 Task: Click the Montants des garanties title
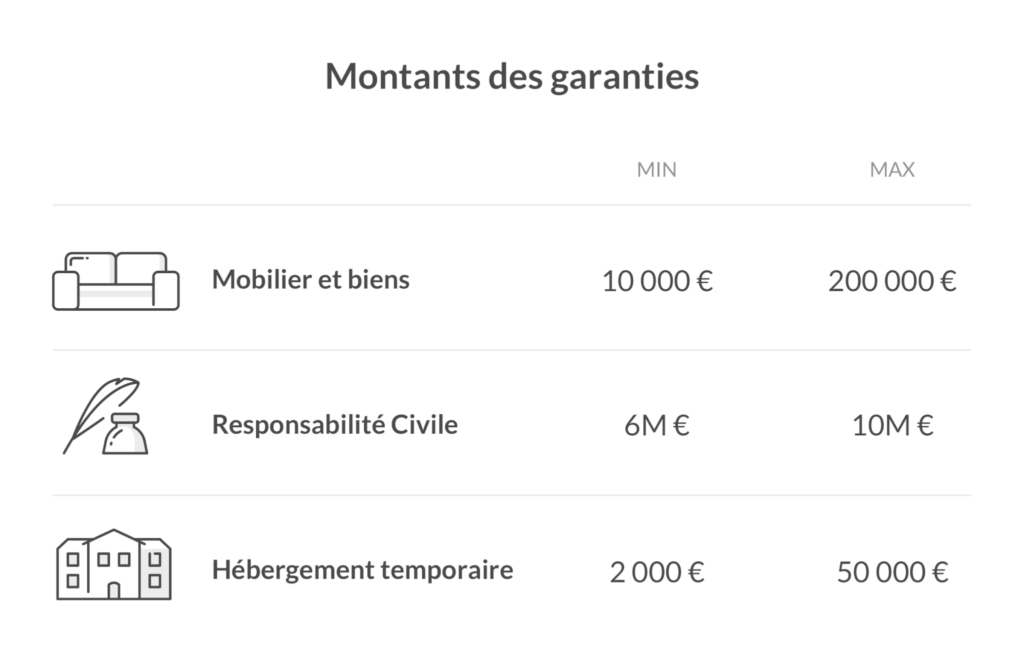pos(512,77)
